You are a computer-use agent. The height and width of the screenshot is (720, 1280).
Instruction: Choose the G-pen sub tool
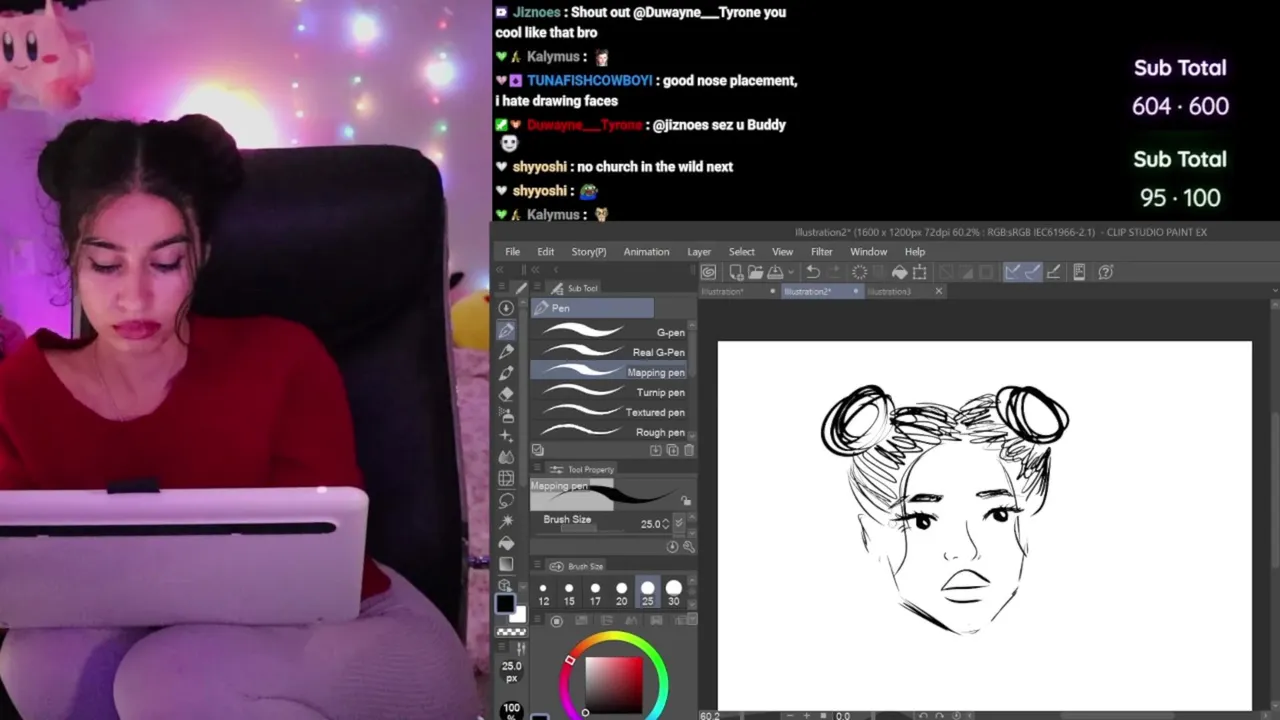pyautogui.click(x=609, y=332)
